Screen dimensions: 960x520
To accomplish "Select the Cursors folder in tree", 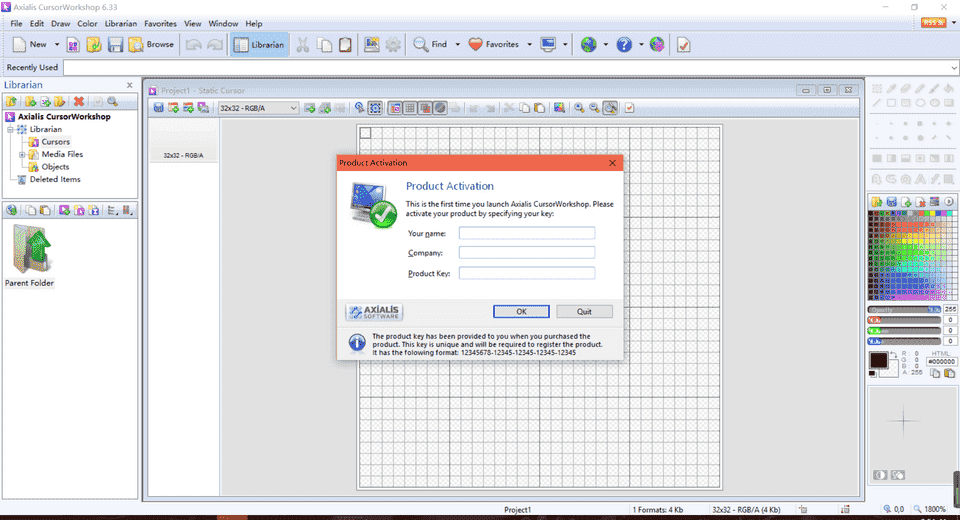I will point(55,141).
